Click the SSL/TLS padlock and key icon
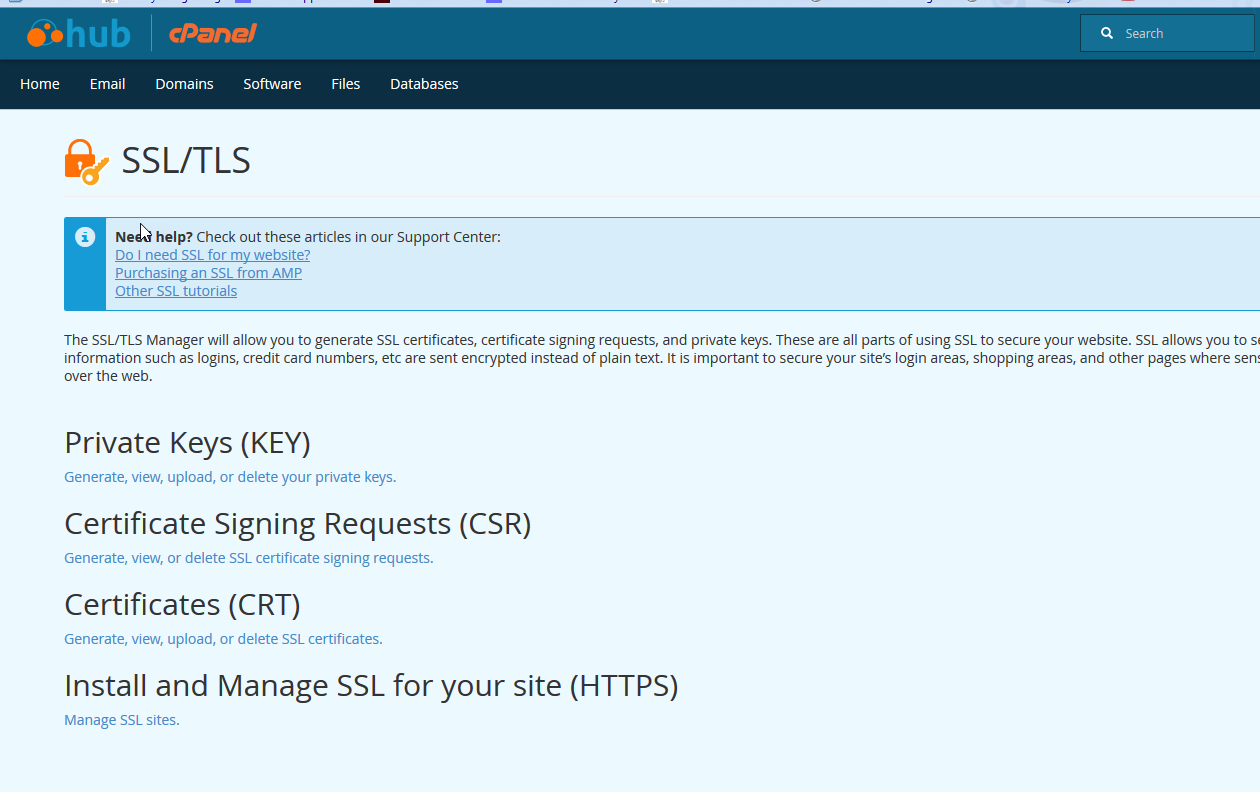Image resolution: width=1260 pixels, height=792 pixels. 86,162
